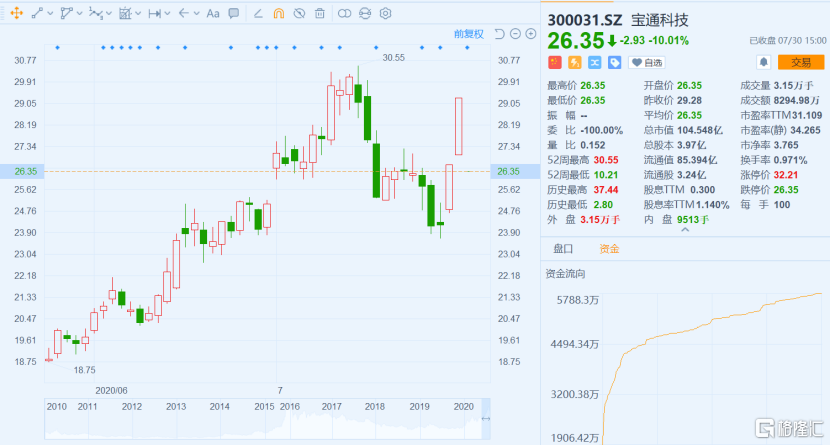Viewport: 830px width, 445px height.
Task: Expand the polygon shape tool options
Action: 79,13
